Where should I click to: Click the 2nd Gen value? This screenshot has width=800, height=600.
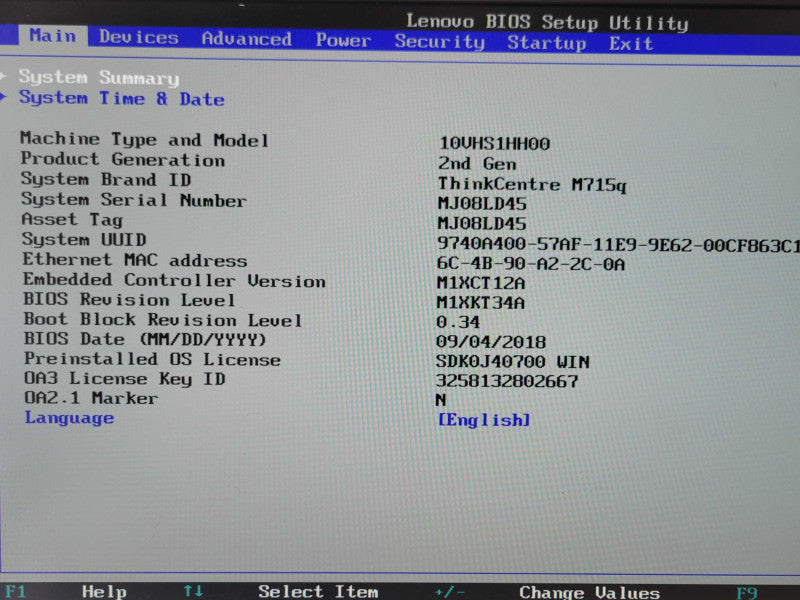(x=477, y=164)
